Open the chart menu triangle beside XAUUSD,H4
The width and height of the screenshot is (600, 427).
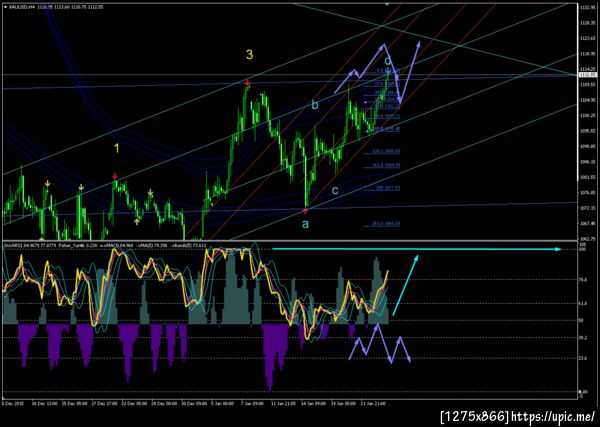click(x=5, y=7)
